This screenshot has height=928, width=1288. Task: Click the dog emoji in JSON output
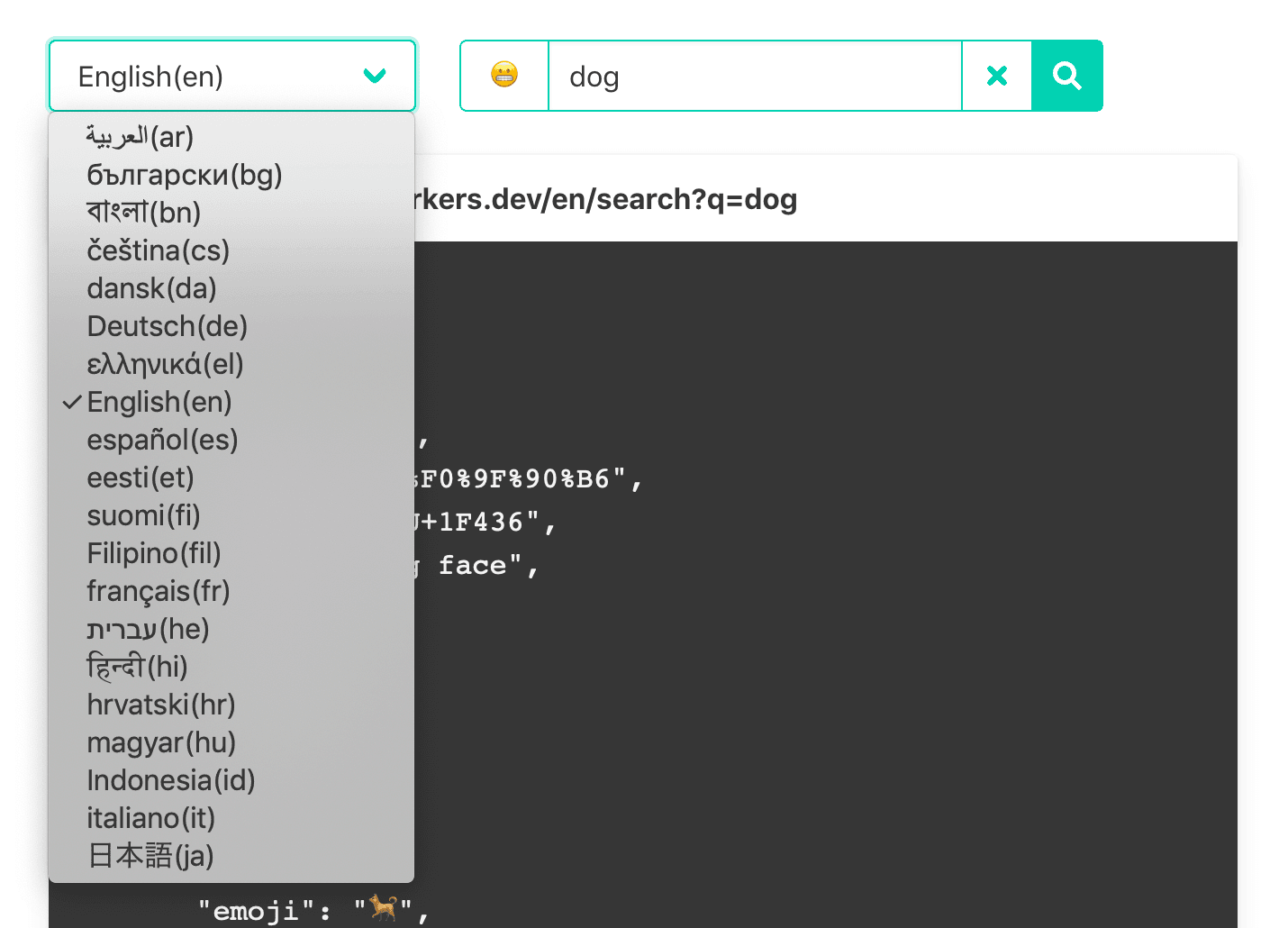click(383, 908)
